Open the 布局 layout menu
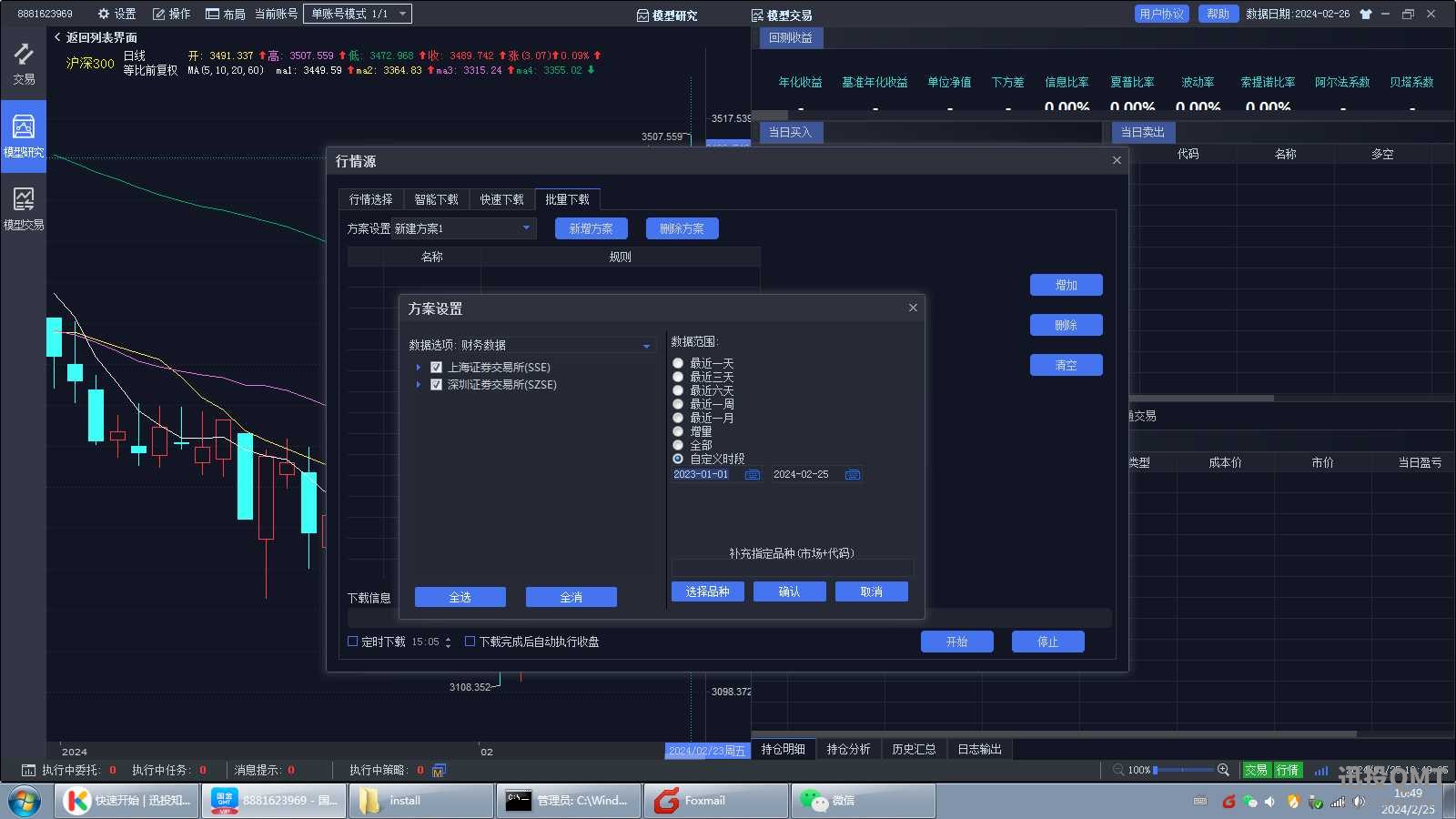This screenshot has width=1456, height=819. (225, 14)
